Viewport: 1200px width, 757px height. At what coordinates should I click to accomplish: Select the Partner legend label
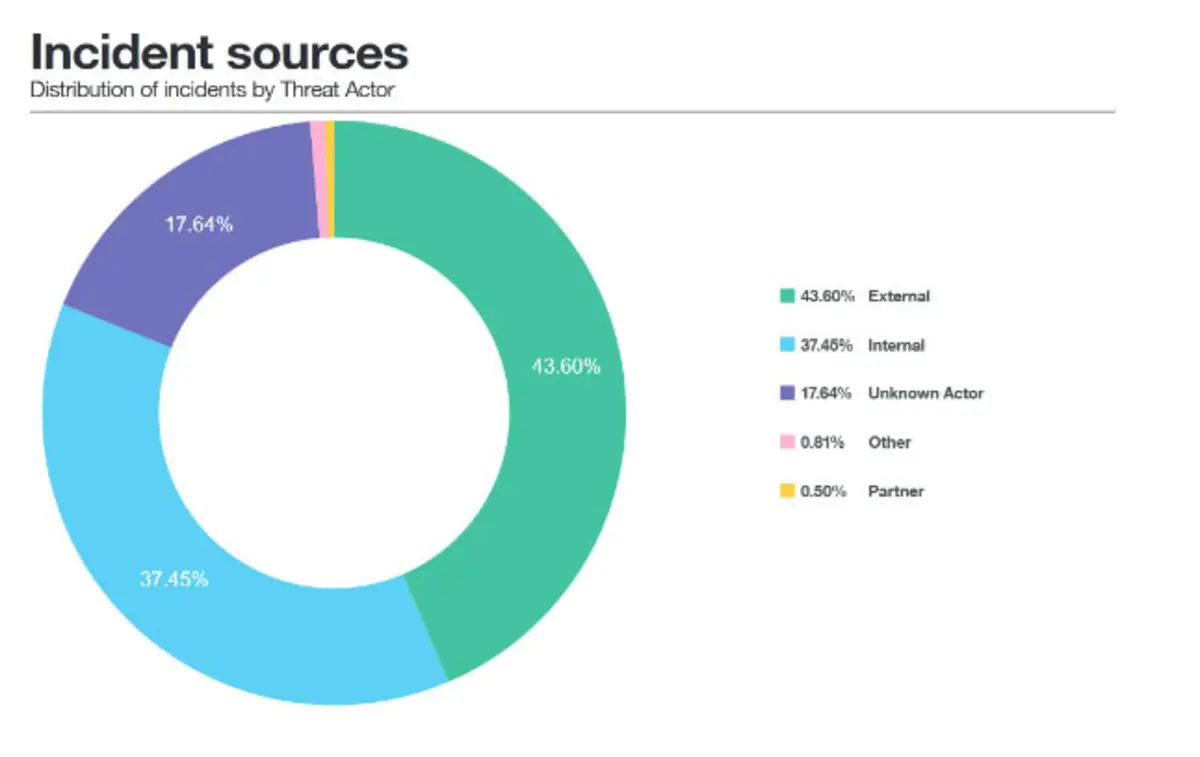(896, 491)
